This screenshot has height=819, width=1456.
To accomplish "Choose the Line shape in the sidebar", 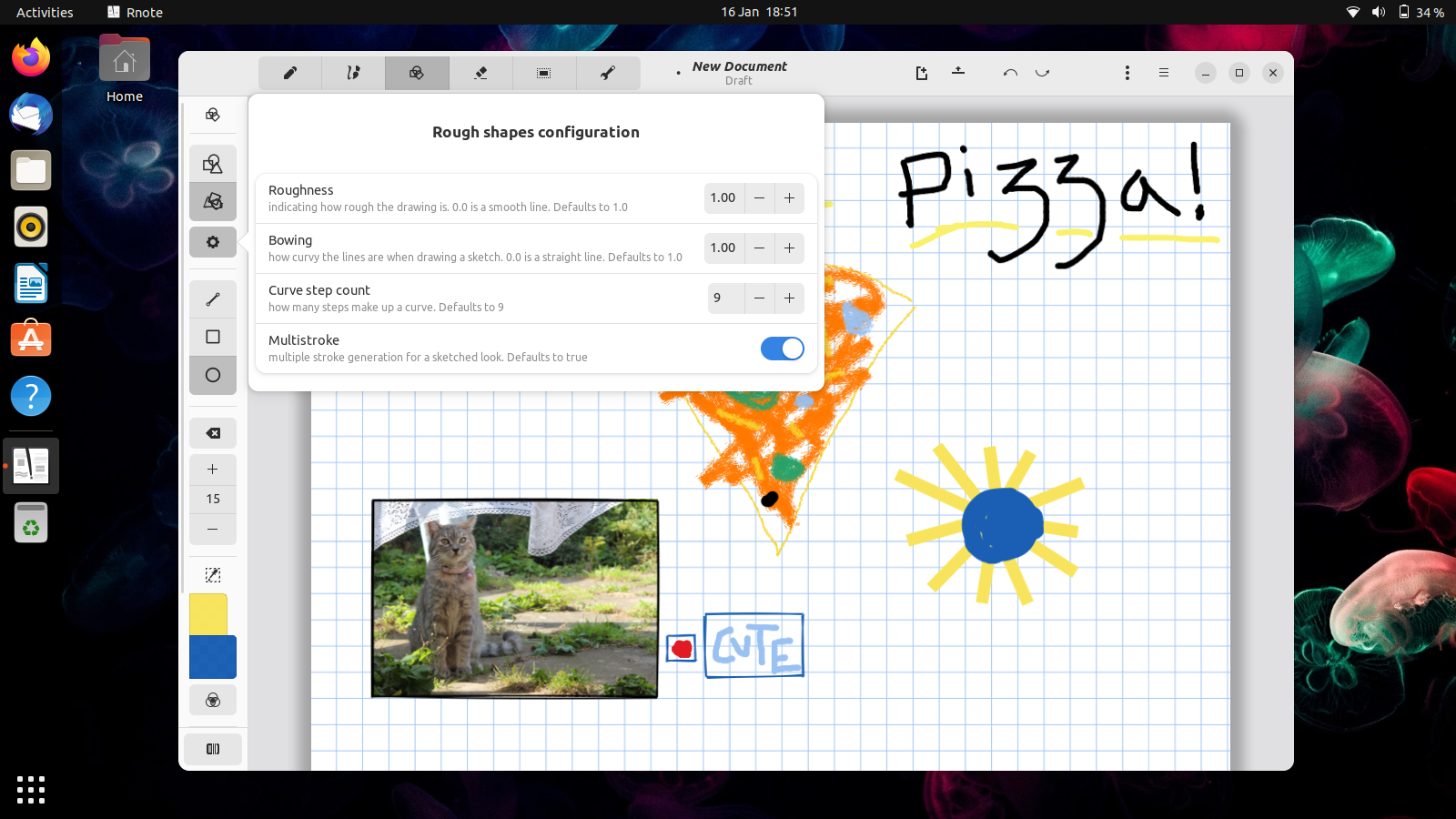I will [x=213, y=298].
